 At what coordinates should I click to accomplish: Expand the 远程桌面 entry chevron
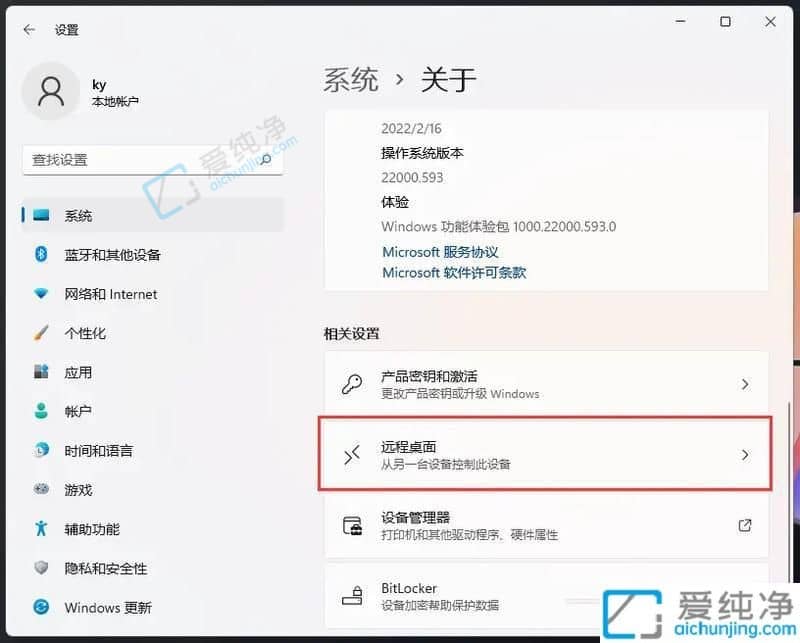click(745, 454)
